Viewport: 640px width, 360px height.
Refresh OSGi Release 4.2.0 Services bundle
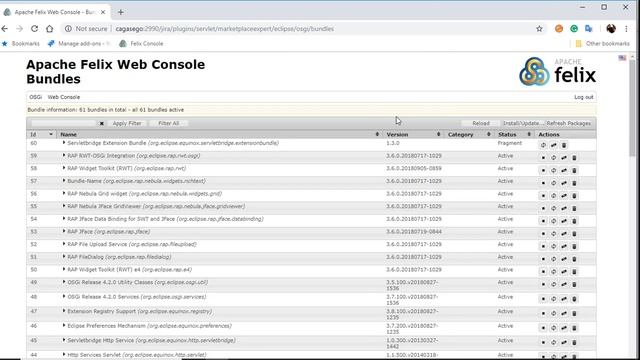pos(553,299)
